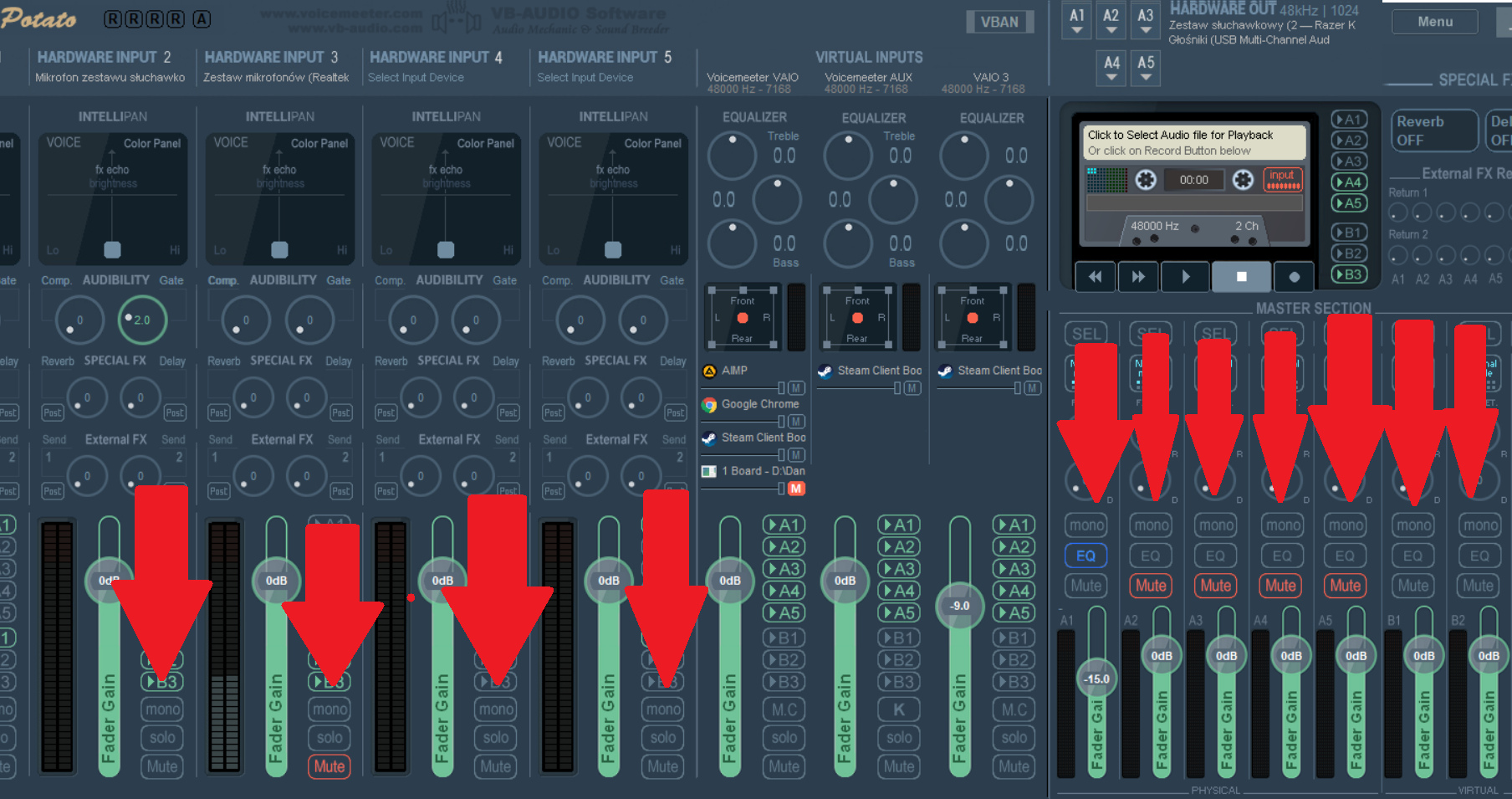The width and height of the screenshot is (1512, 799).
Task: Click the Steam icon under Voicemeeter AUX
Action: [x=825, y=371]
